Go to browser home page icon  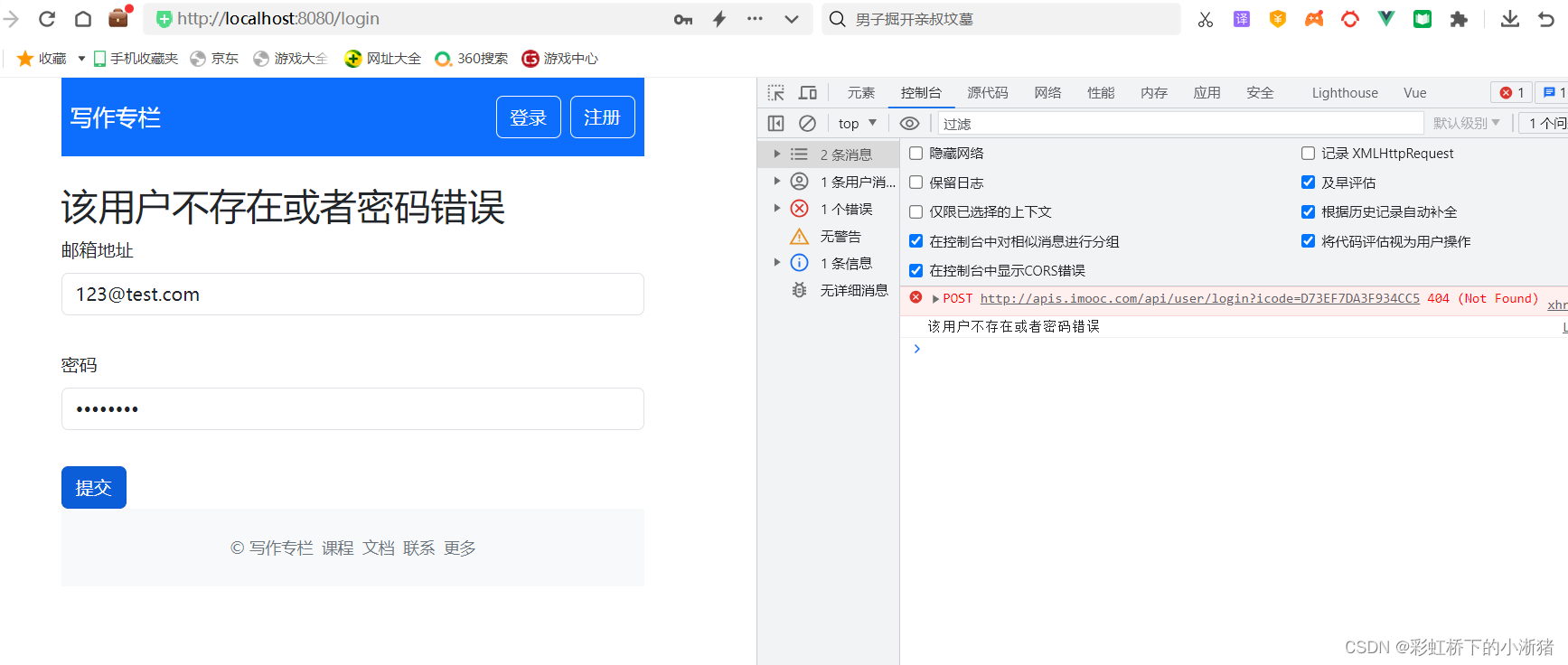82,19
